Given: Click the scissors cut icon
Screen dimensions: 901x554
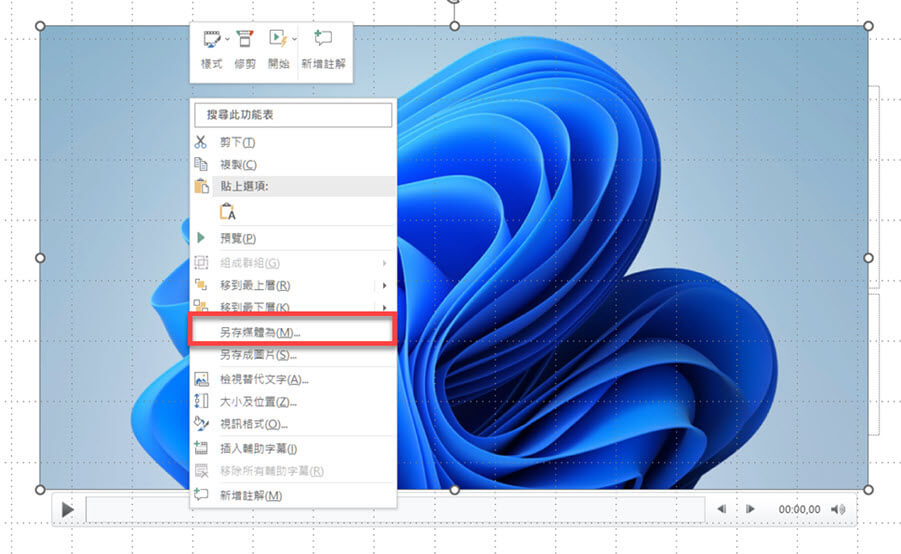Looking at the screenshot, I should point(201,141).
